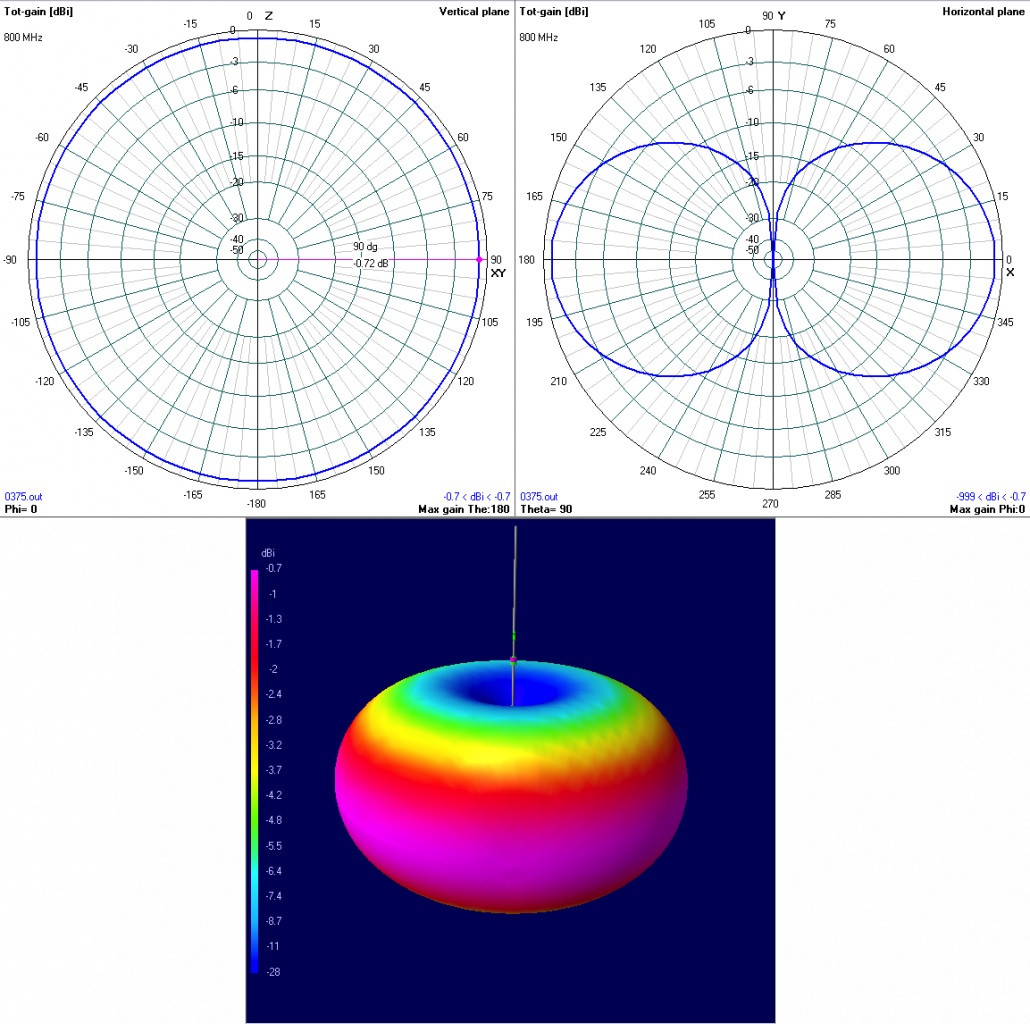The height and width of the screenshot is (1024, 1030).
Task: Click the blue bottom of the dBi color scale
Action: point(255,968)
